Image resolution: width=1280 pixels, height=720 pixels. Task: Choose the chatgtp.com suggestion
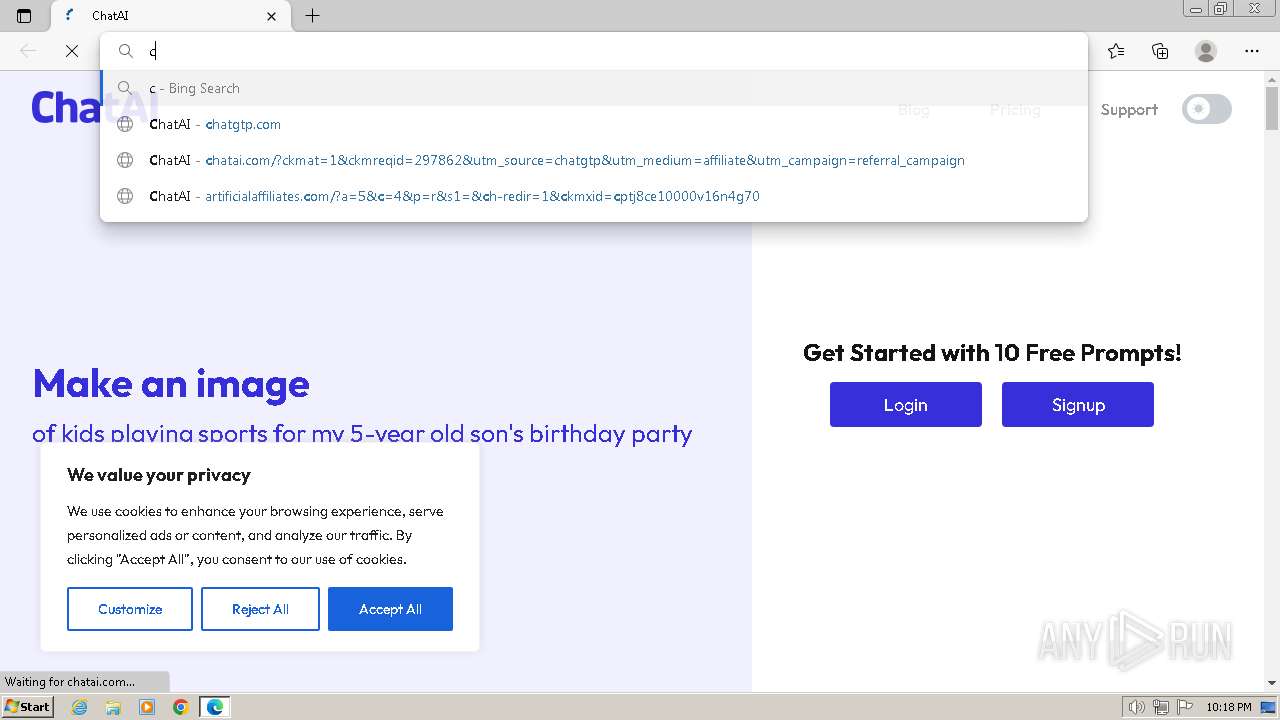(x=594, y=124)
